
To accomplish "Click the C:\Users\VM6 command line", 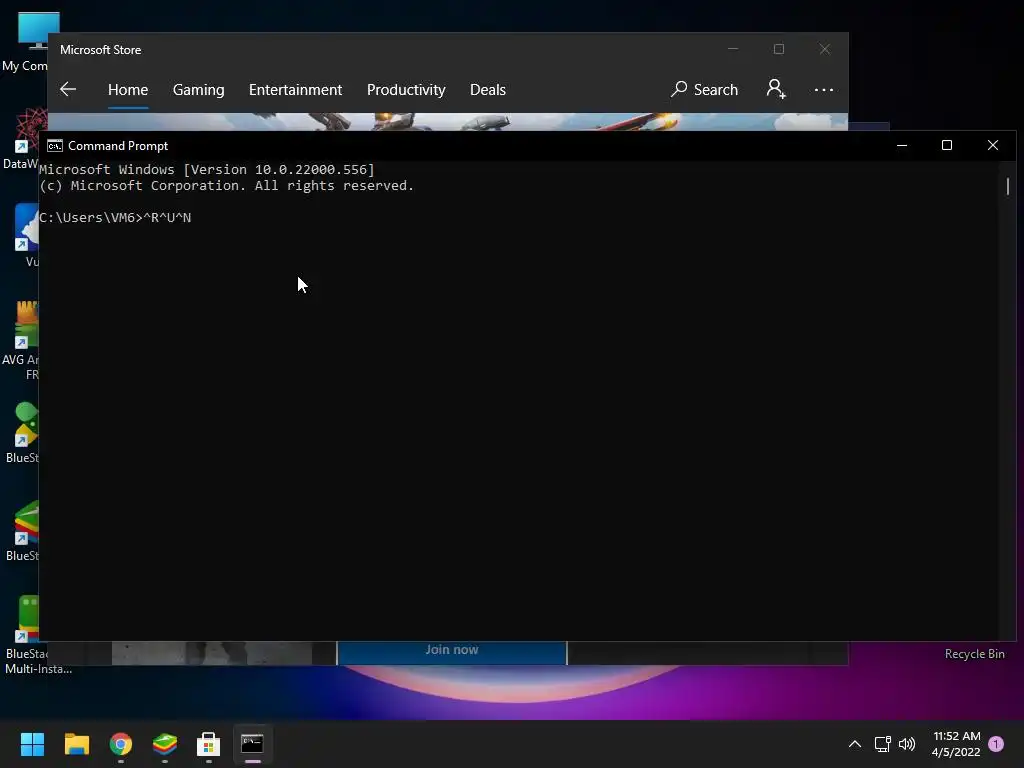I will point(115,217).
